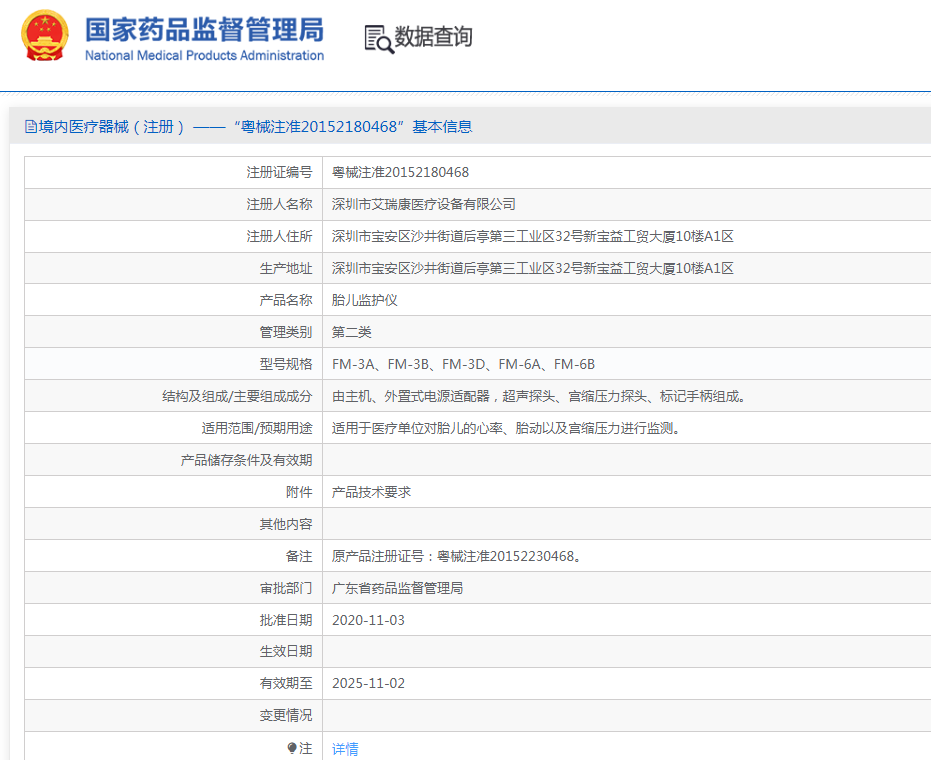
Task: Click the 审批部门 label
Action: point(286,588)
